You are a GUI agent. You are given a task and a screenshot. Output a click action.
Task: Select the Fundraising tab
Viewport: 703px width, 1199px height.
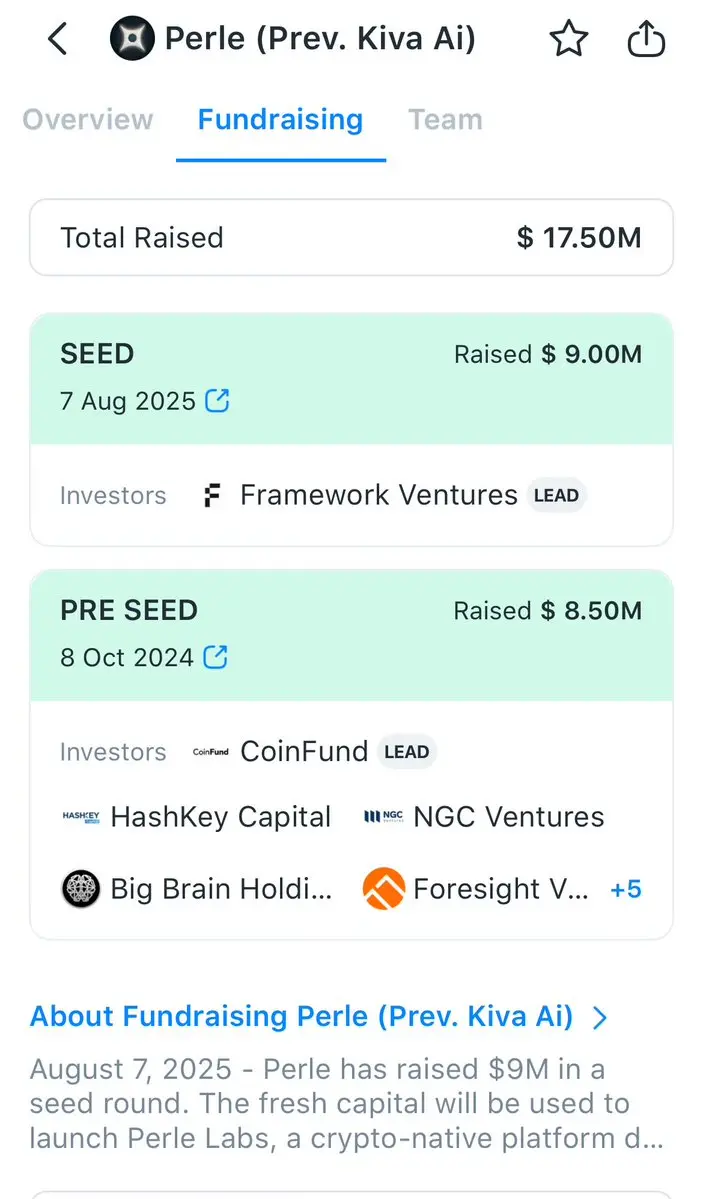click(x=280, y=120)
